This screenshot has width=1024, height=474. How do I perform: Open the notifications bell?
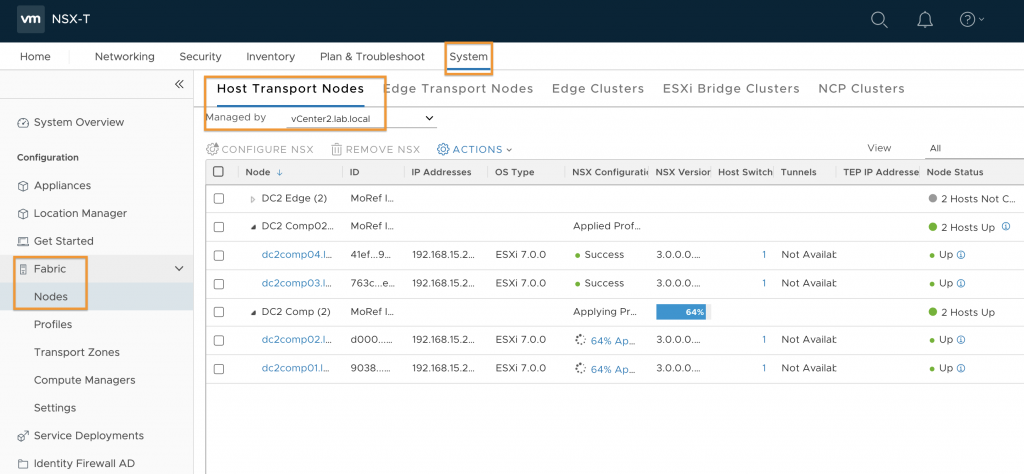pyautogui.click(x=925, y=20)
